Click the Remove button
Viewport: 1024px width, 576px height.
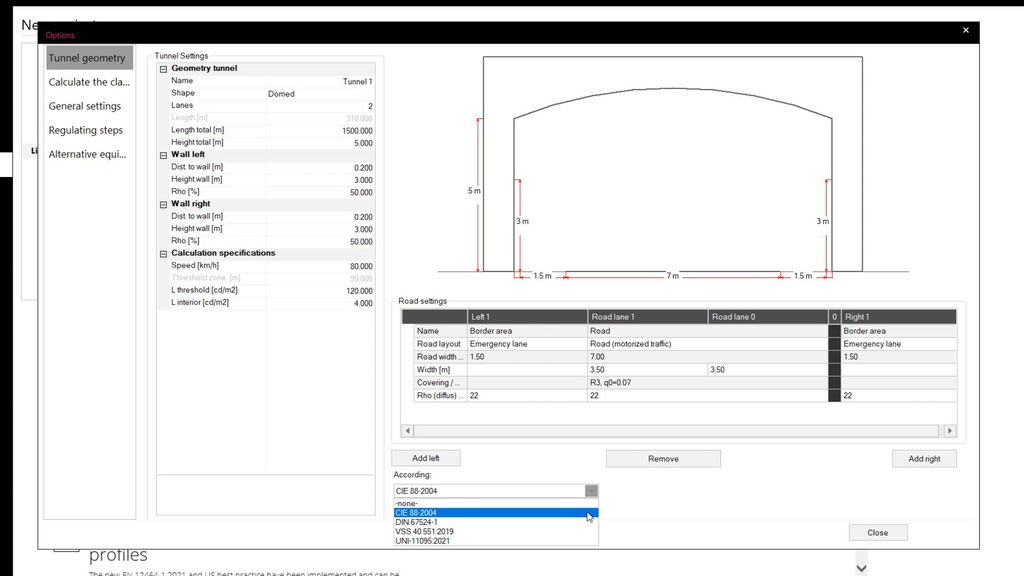click(662, 457)
